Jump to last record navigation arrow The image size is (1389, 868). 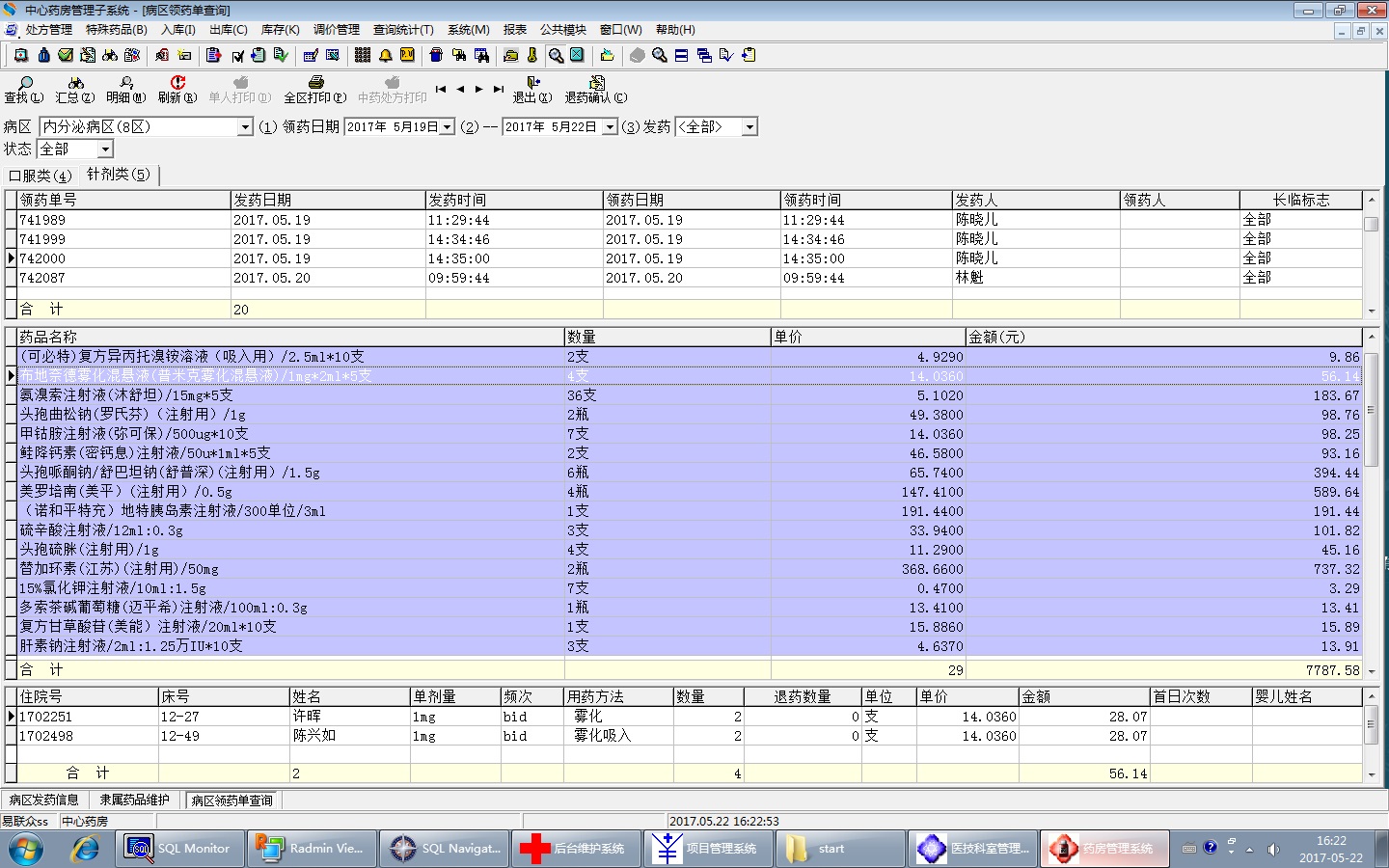click(498, 89)
